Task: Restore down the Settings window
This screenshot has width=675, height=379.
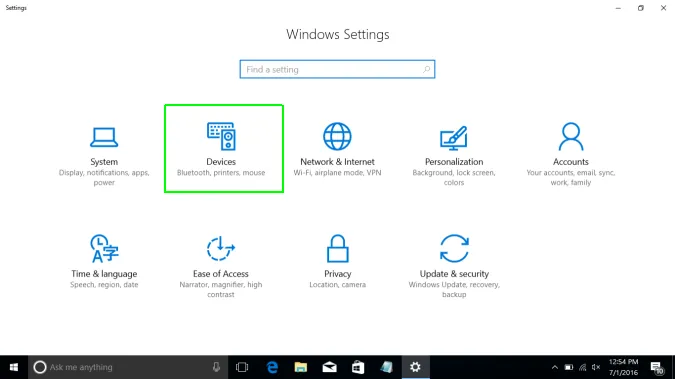Action: [641, 8]
